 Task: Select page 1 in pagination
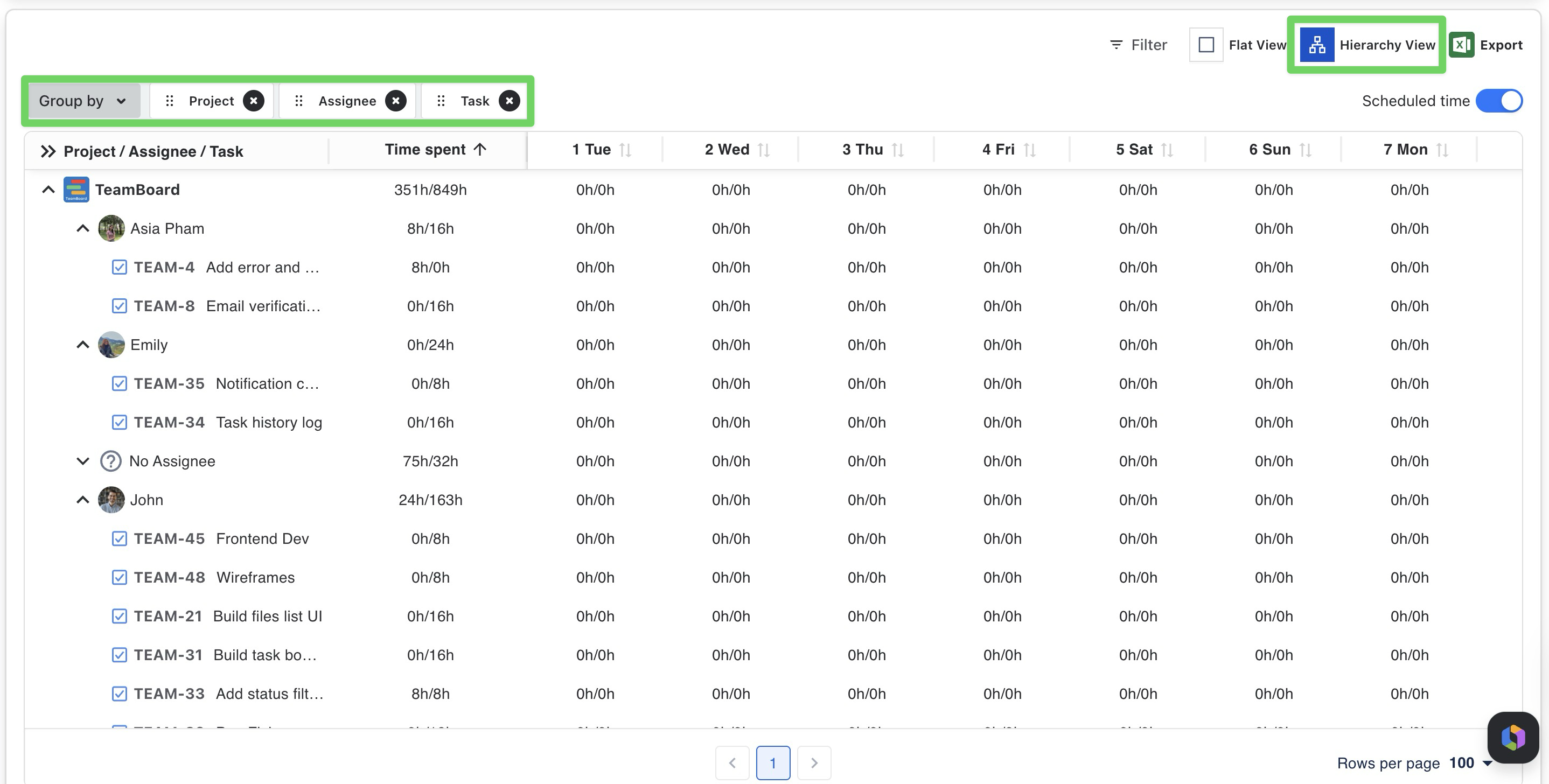click(x=773, y=763)
